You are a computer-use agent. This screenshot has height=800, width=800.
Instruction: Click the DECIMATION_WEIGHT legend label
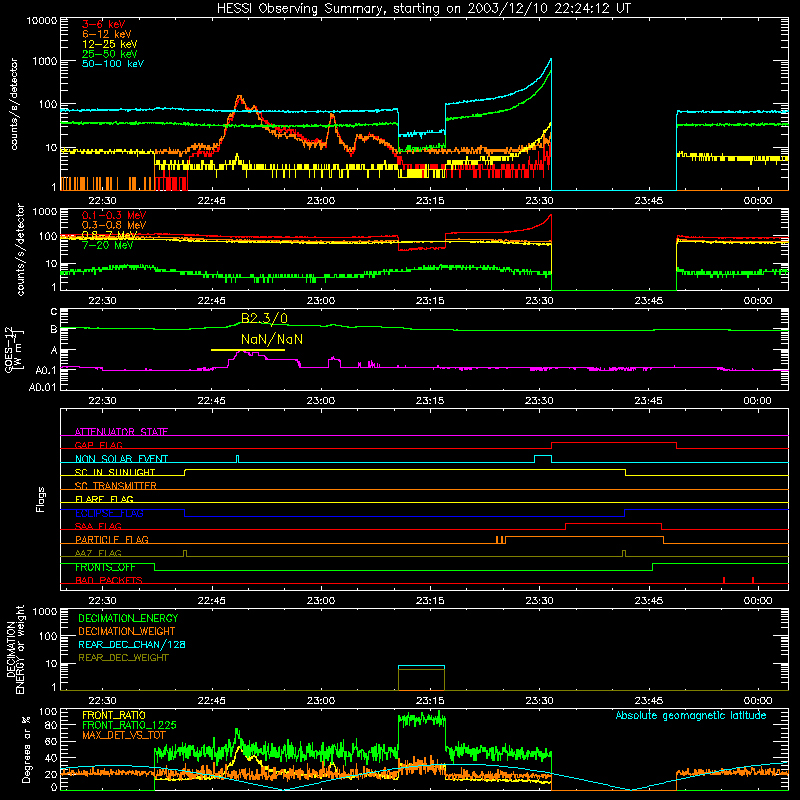[127, 631]
